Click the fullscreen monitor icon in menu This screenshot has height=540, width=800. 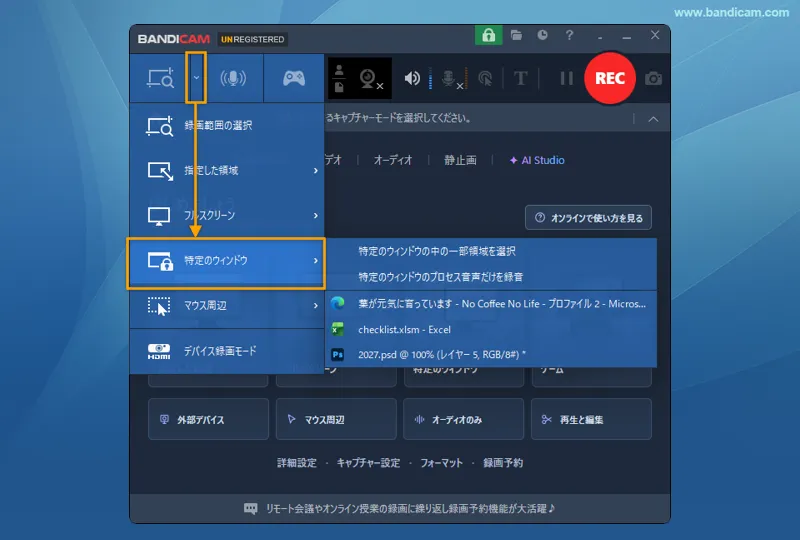(x=159, y=216)
